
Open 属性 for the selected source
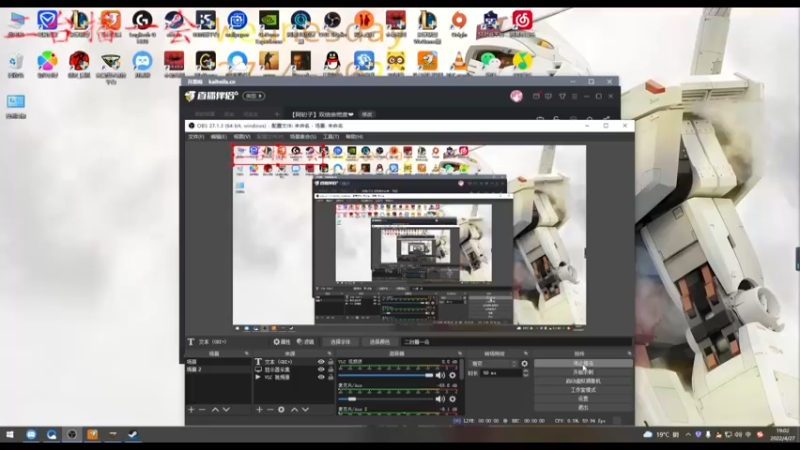pyautogui.click(x=282, y=342)
